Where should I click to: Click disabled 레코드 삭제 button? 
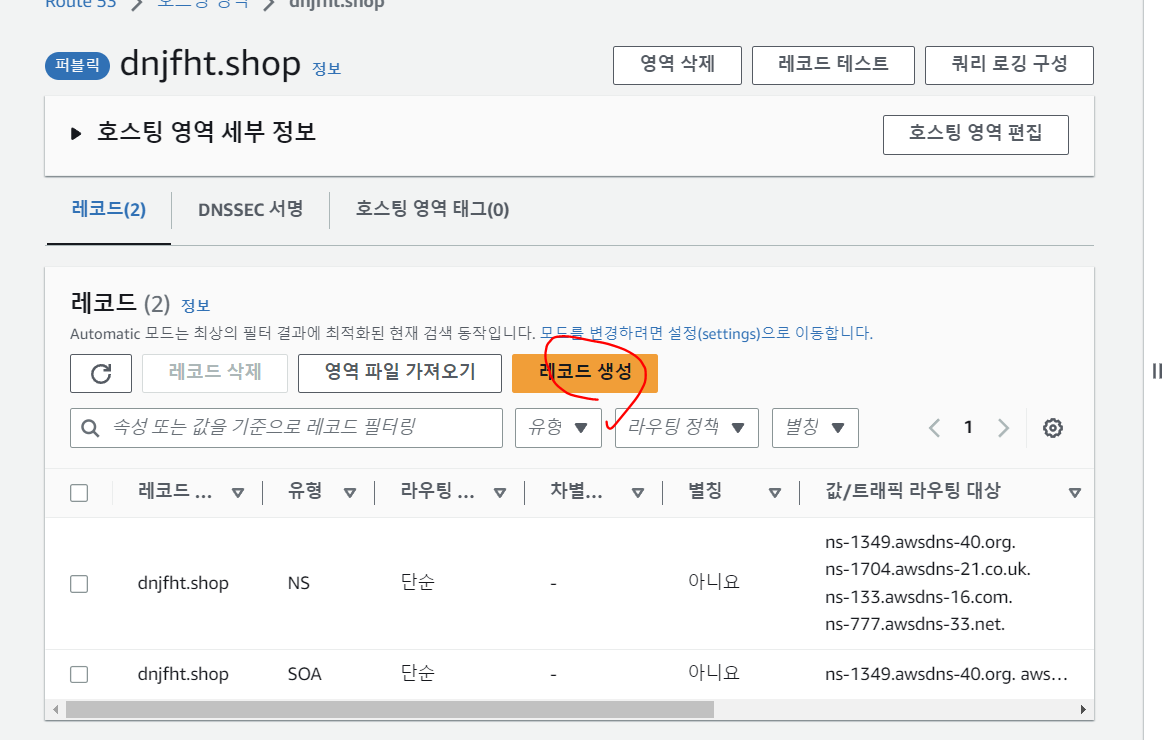coord(215,373)
